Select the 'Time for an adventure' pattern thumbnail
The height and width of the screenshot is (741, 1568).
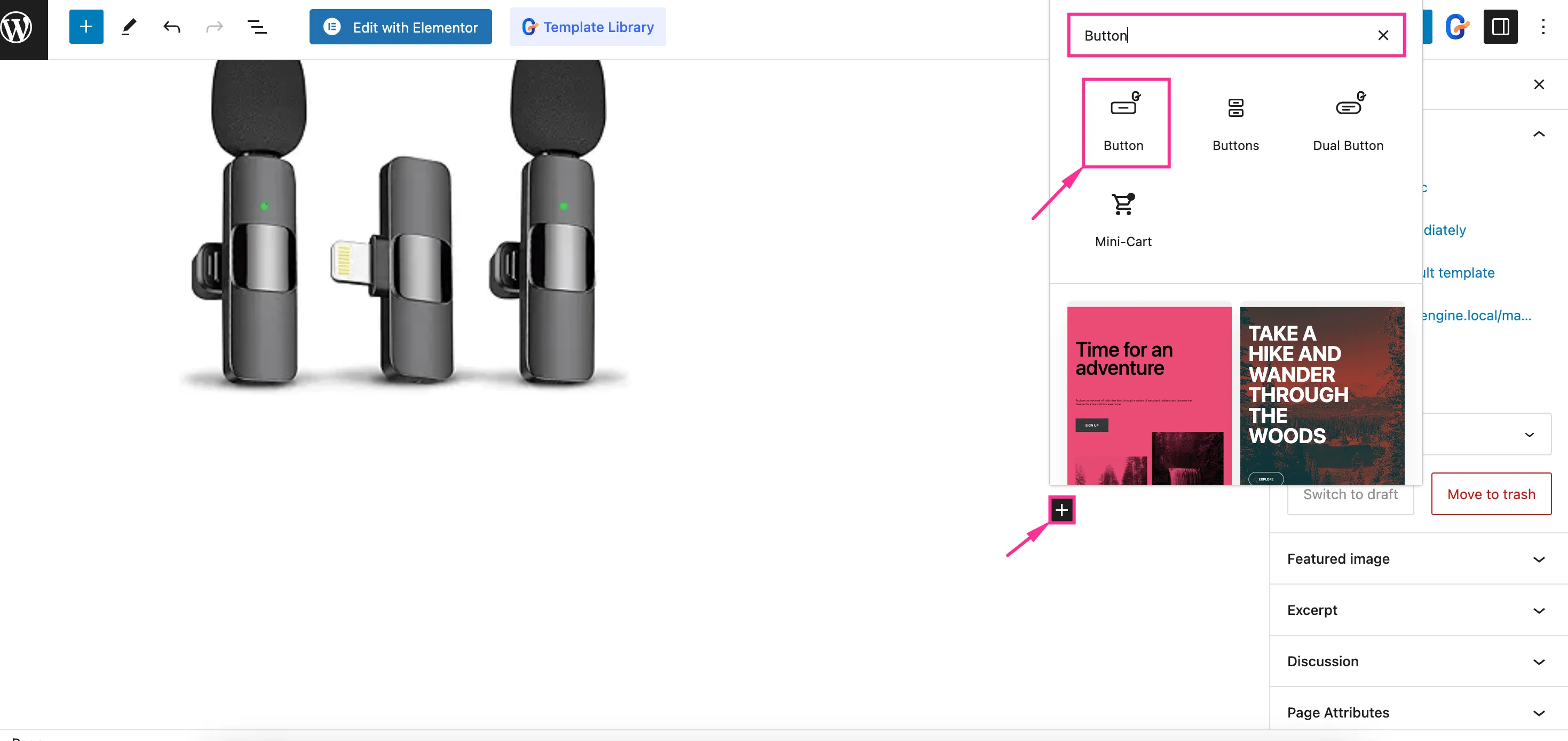click(1149, 395)
